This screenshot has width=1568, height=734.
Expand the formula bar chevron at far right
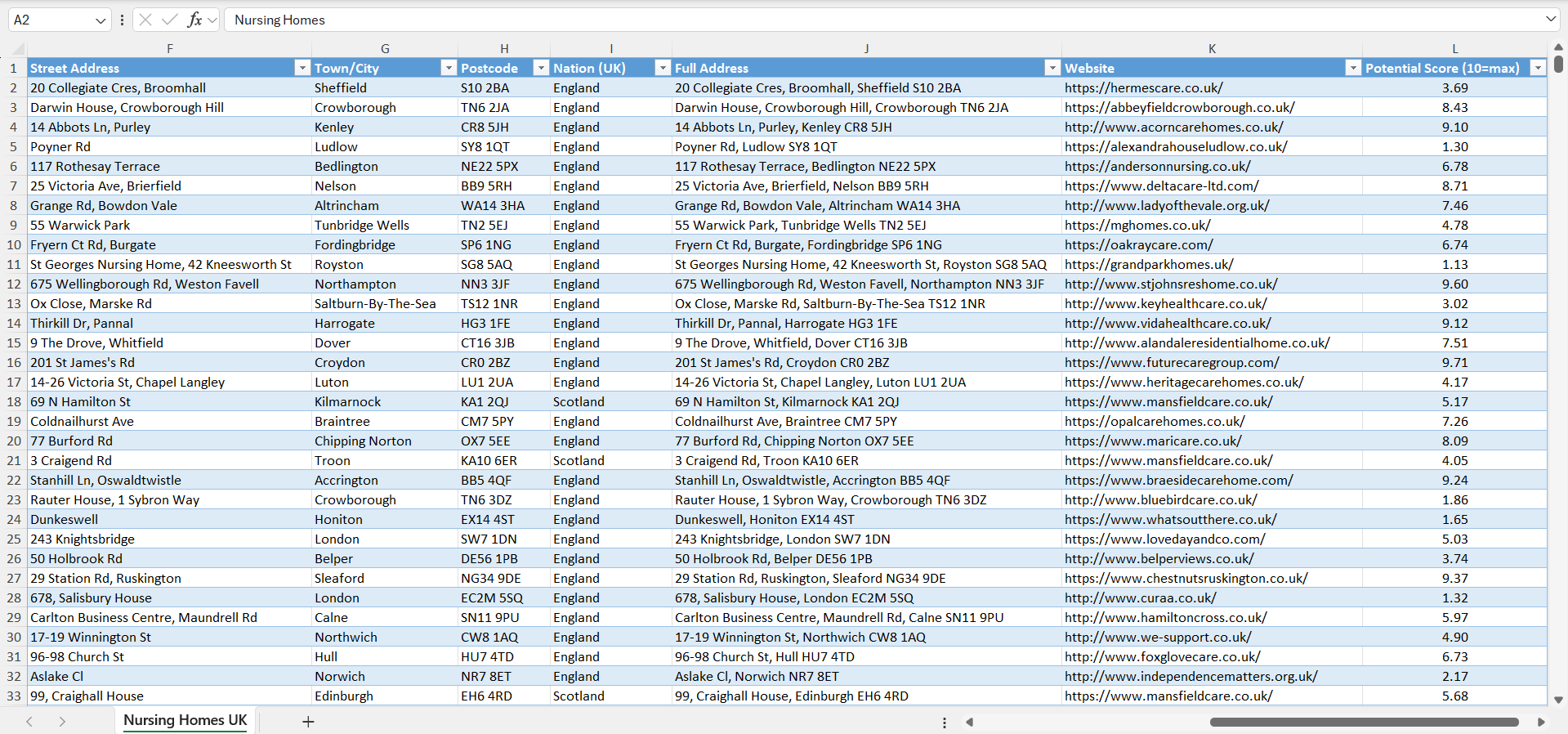[1551, 19]
